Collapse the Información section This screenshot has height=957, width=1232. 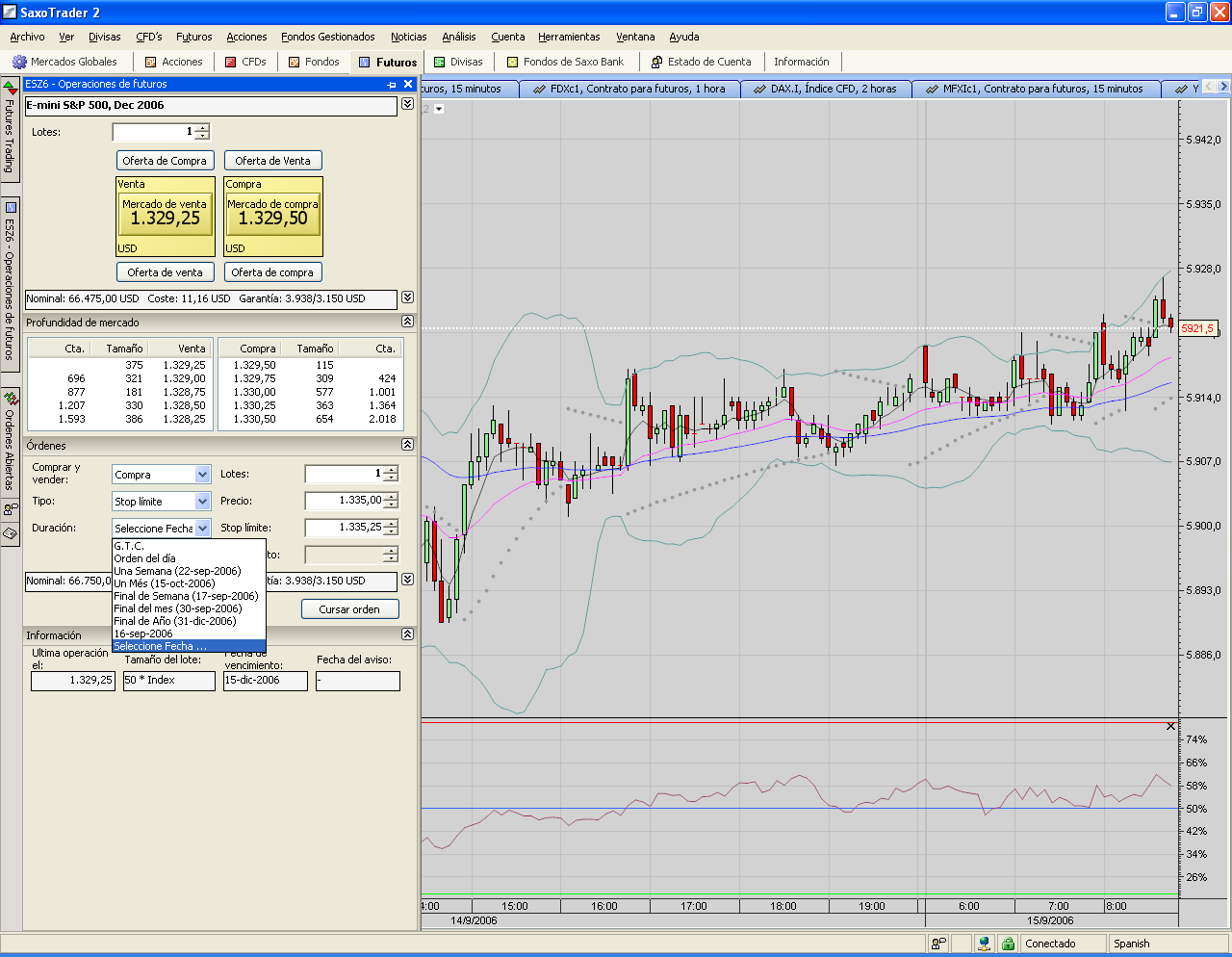tap(407, 634)
